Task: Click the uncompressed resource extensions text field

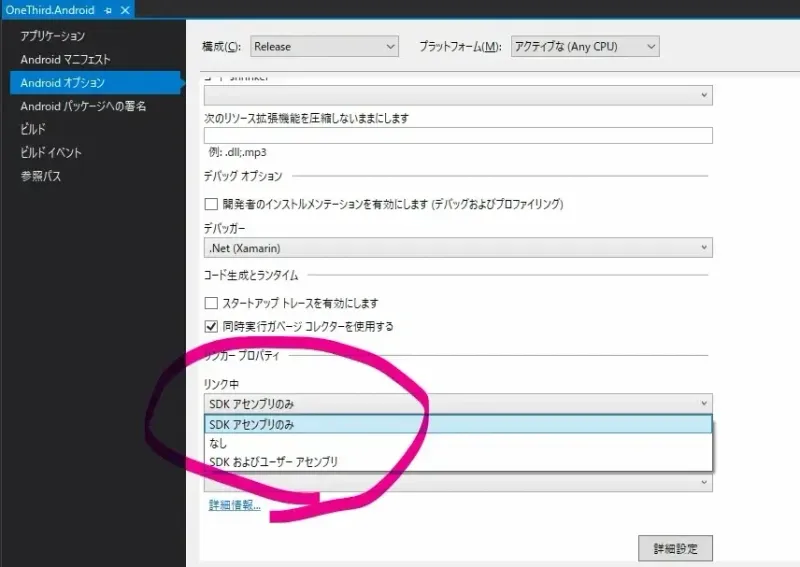Action: coord(457,136)
